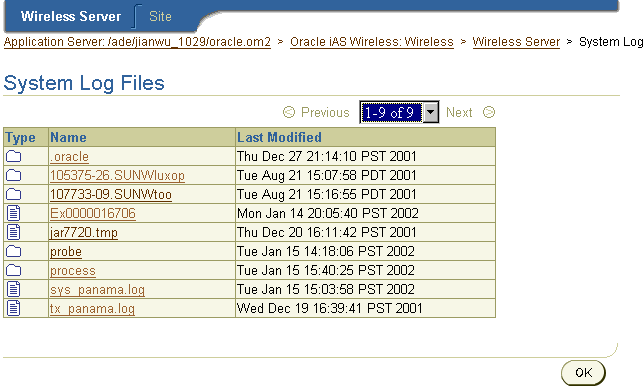Click the Next arrow circle icon
Screen dimensions: 643x388
(x=489, y=112)
